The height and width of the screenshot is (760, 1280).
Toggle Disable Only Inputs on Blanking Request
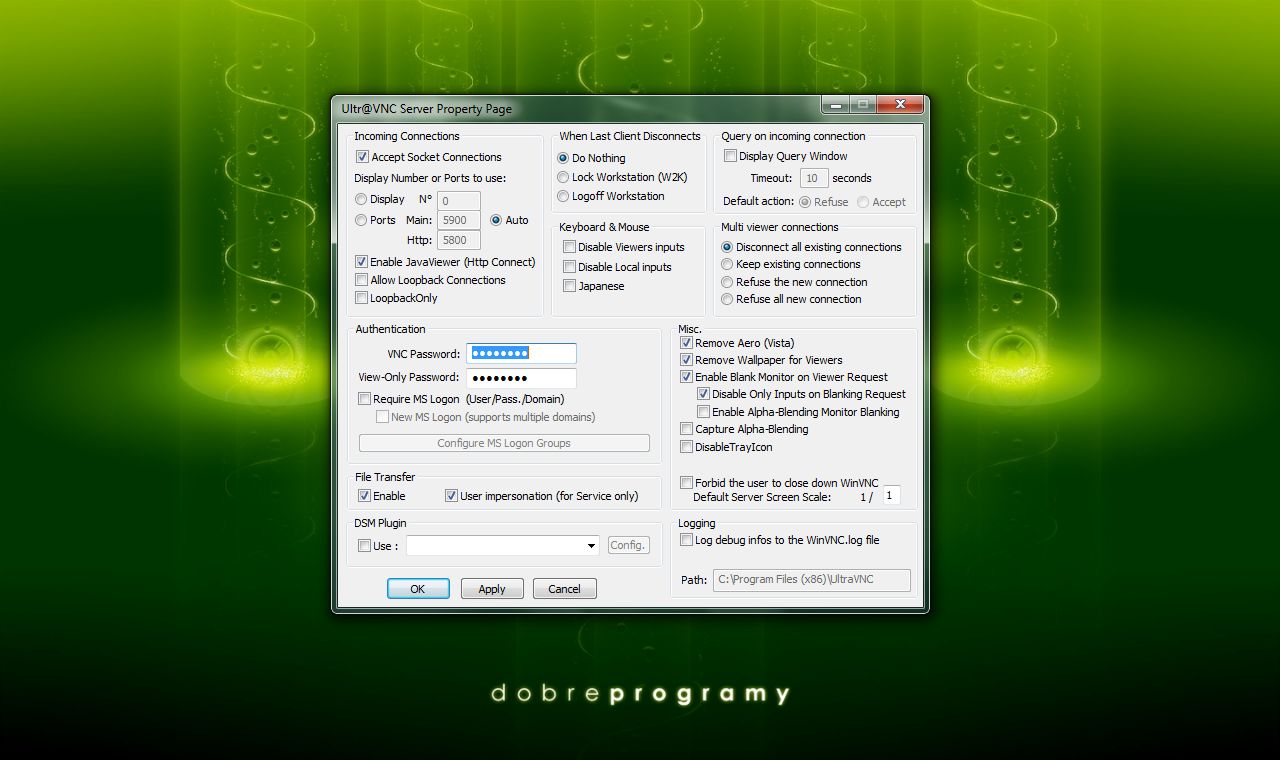click(703, 394)
